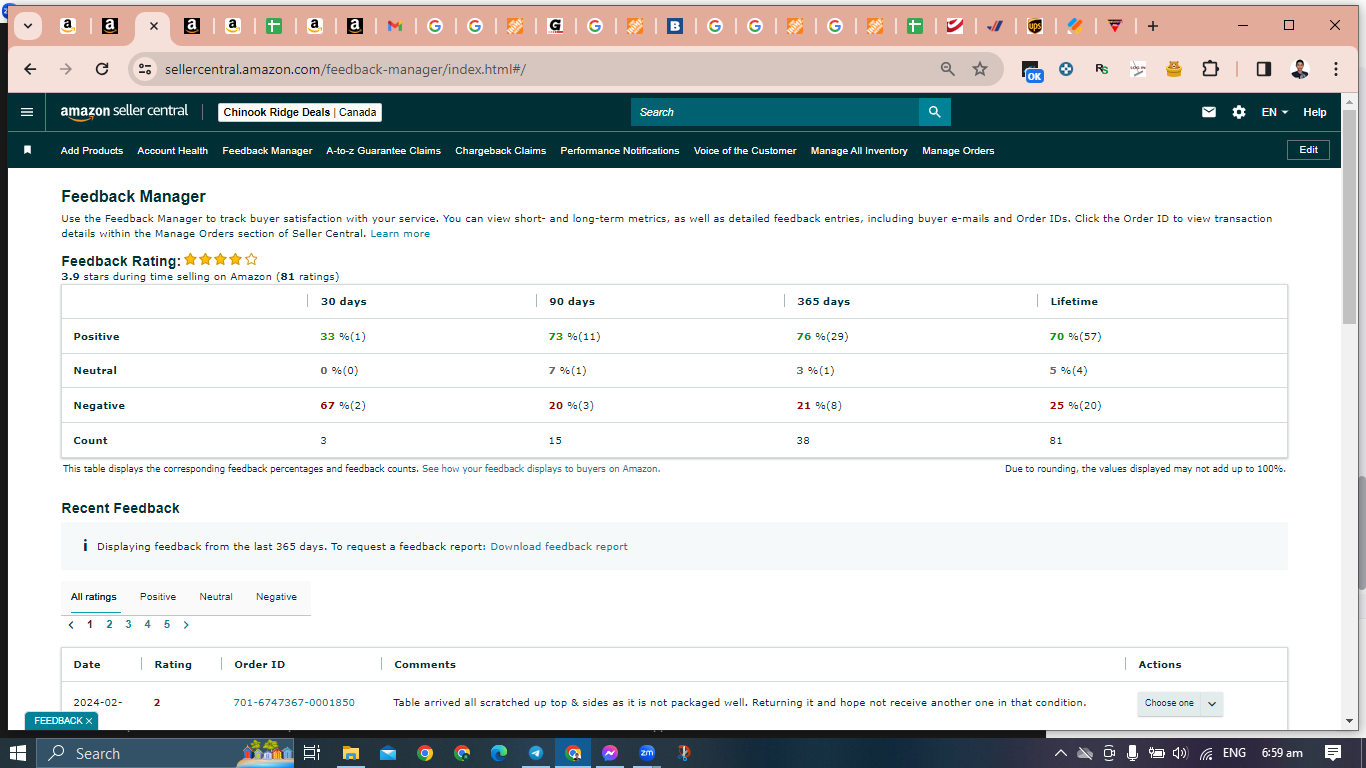Switch to the UPS browser tab
Image resolution: width=1366 pixels, height=768 pixels.
(x=1035, y=26)
